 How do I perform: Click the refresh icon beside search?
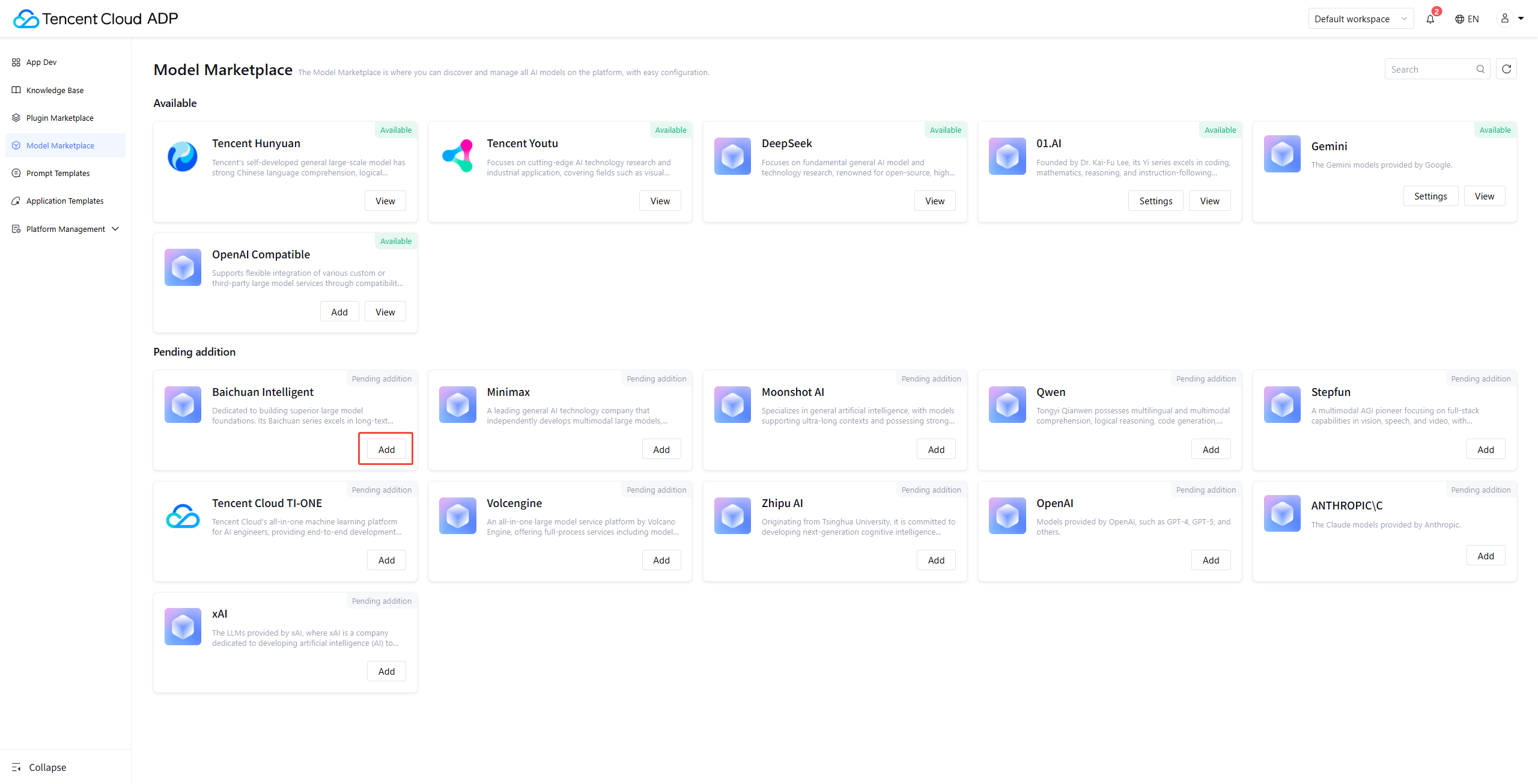coord(1506,69)
